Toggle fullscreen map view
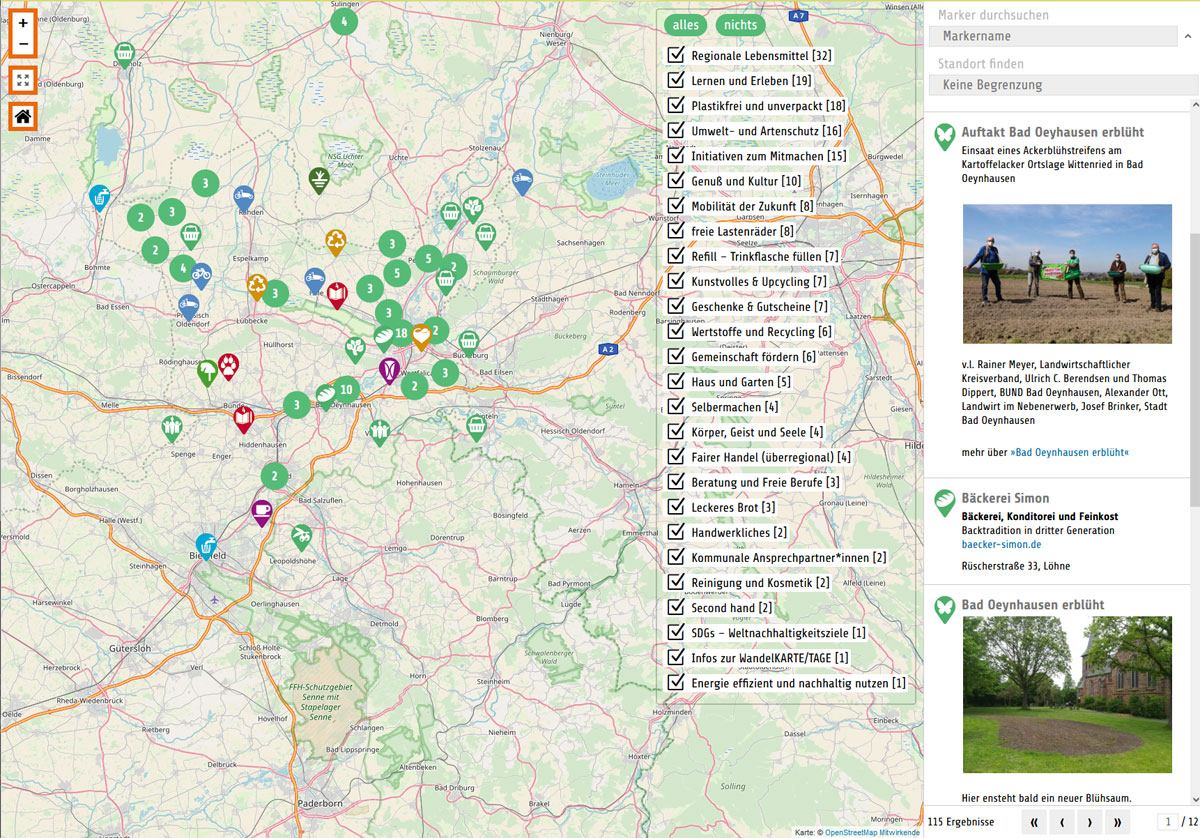The width and height of the screenshot is (1200, 838). point(23,80)
